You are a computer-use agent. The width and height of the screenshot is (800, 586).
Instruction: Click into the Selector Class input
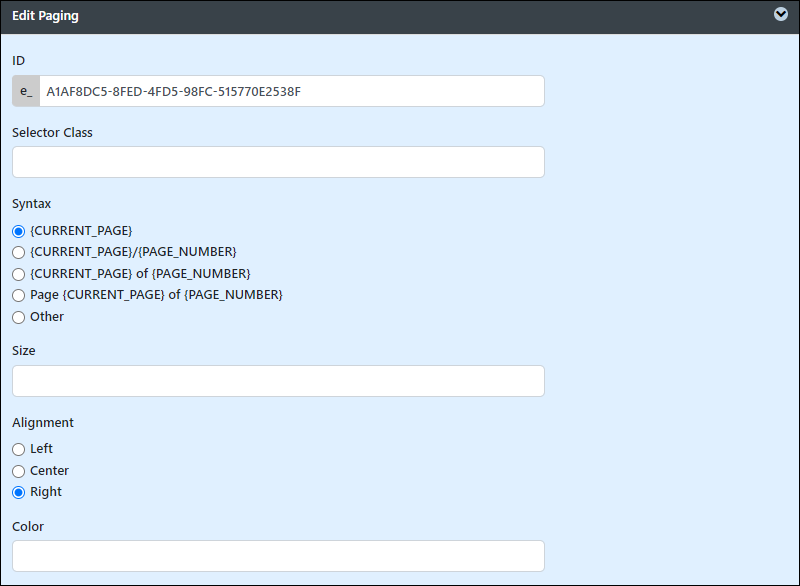coord(278,162)
